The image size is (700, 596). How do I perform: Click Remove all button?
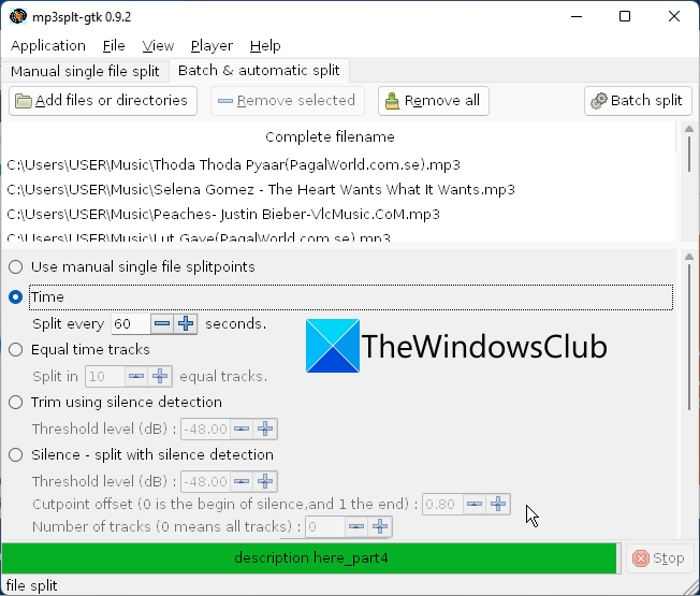433,101
